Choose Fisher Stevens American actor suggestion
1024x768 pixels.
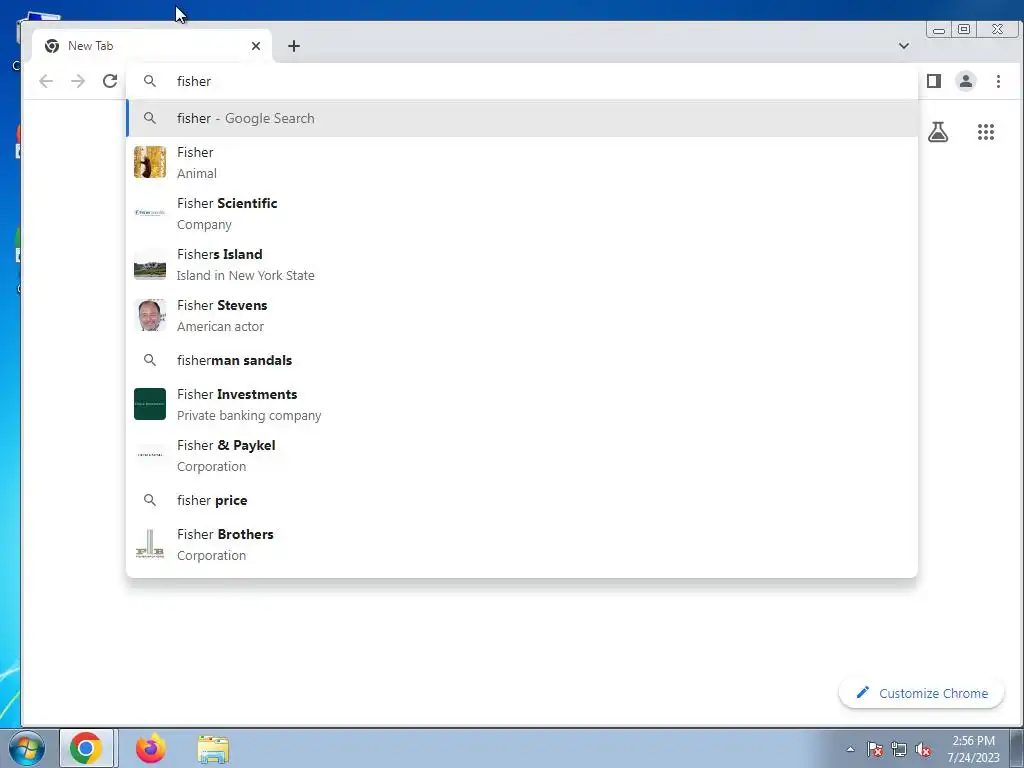coord(522,315)
